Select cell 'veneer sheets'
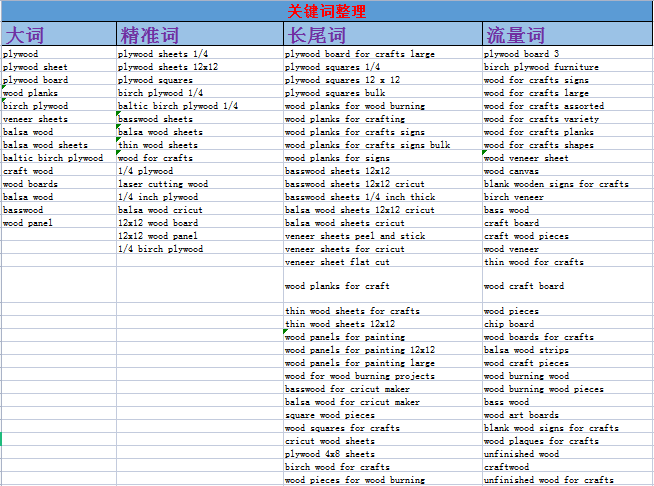The image size is (654, 486). click(59, 119)
